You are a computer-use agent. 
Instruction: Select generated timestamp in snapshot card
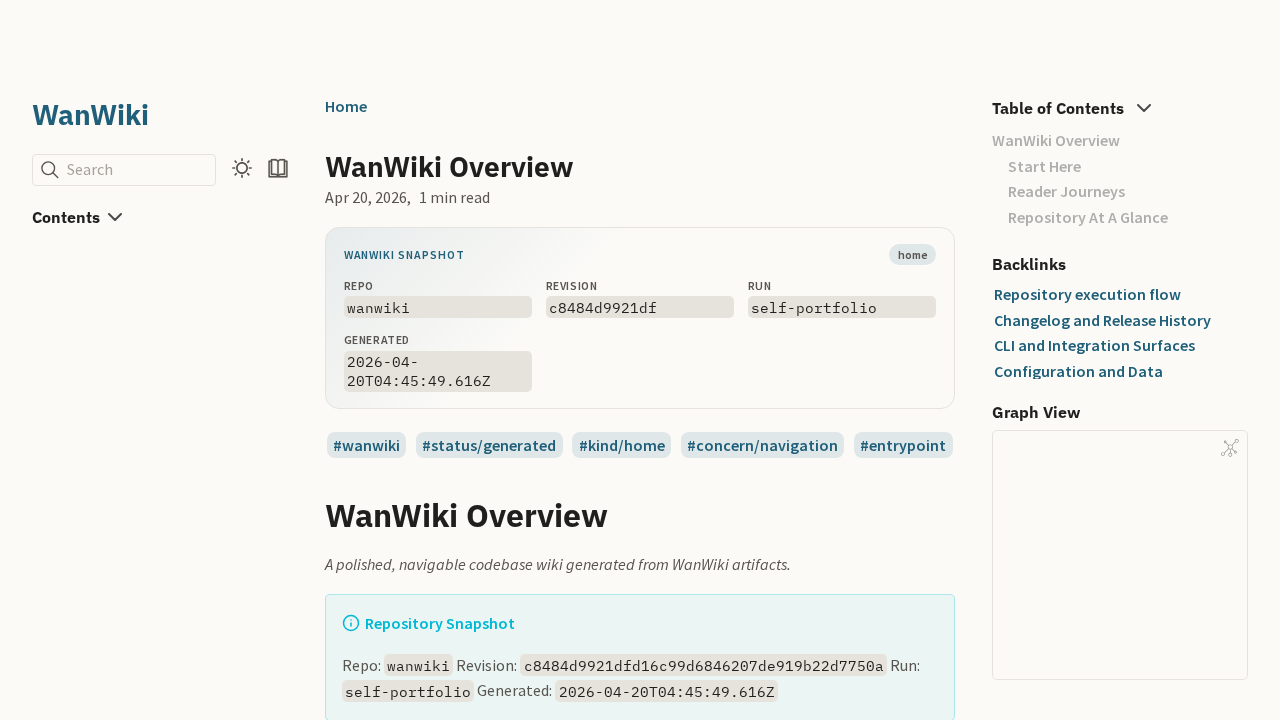click(x=438, y=371)
